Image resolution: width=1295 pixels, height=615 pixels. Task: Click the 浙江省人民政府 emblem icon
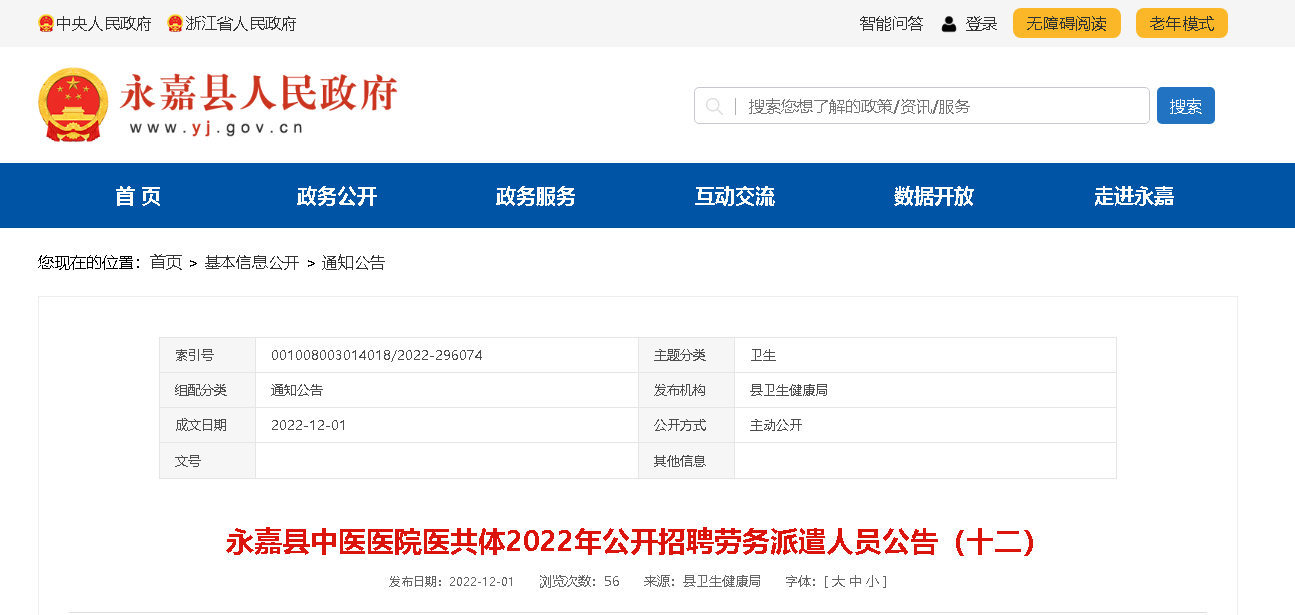(175, 23)
